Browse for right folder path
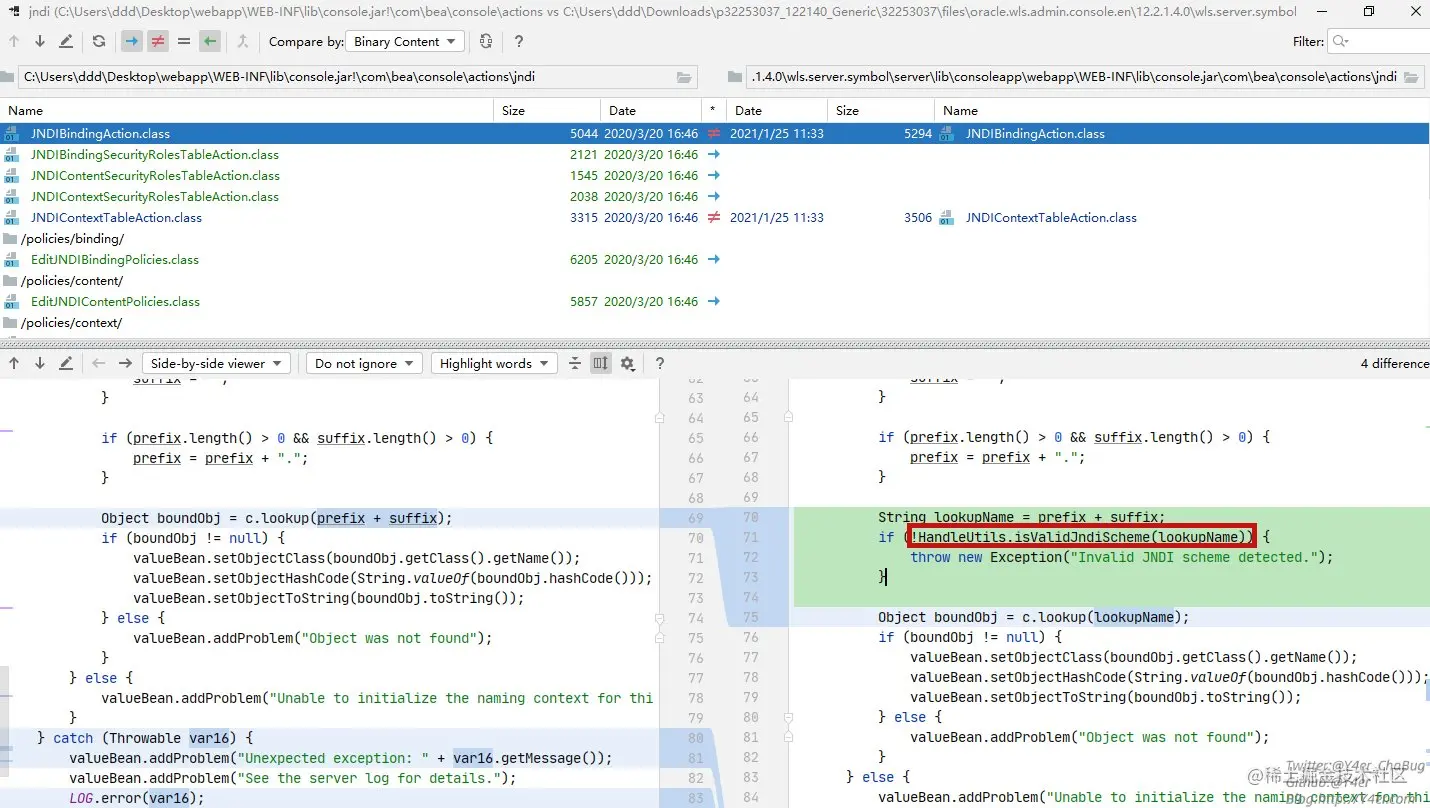The image size is (1430, 808). click(x=1412, y=77)
